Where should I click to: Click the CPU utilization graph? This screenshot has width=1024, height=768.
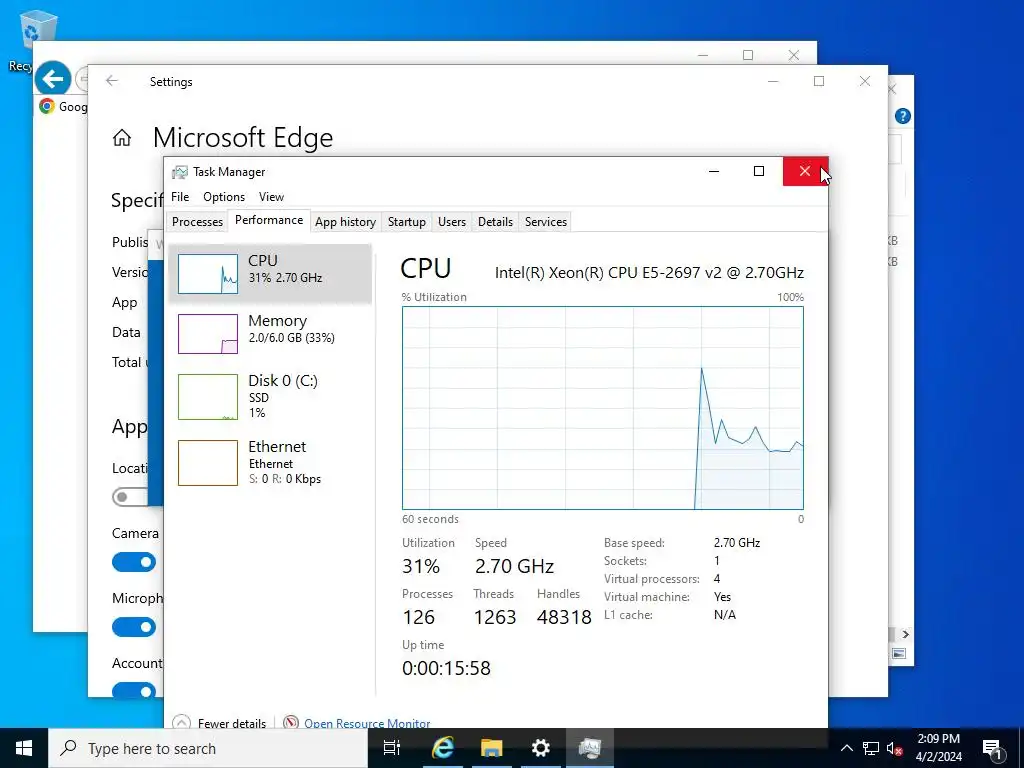pyautogui.click(x=603, y=408)
